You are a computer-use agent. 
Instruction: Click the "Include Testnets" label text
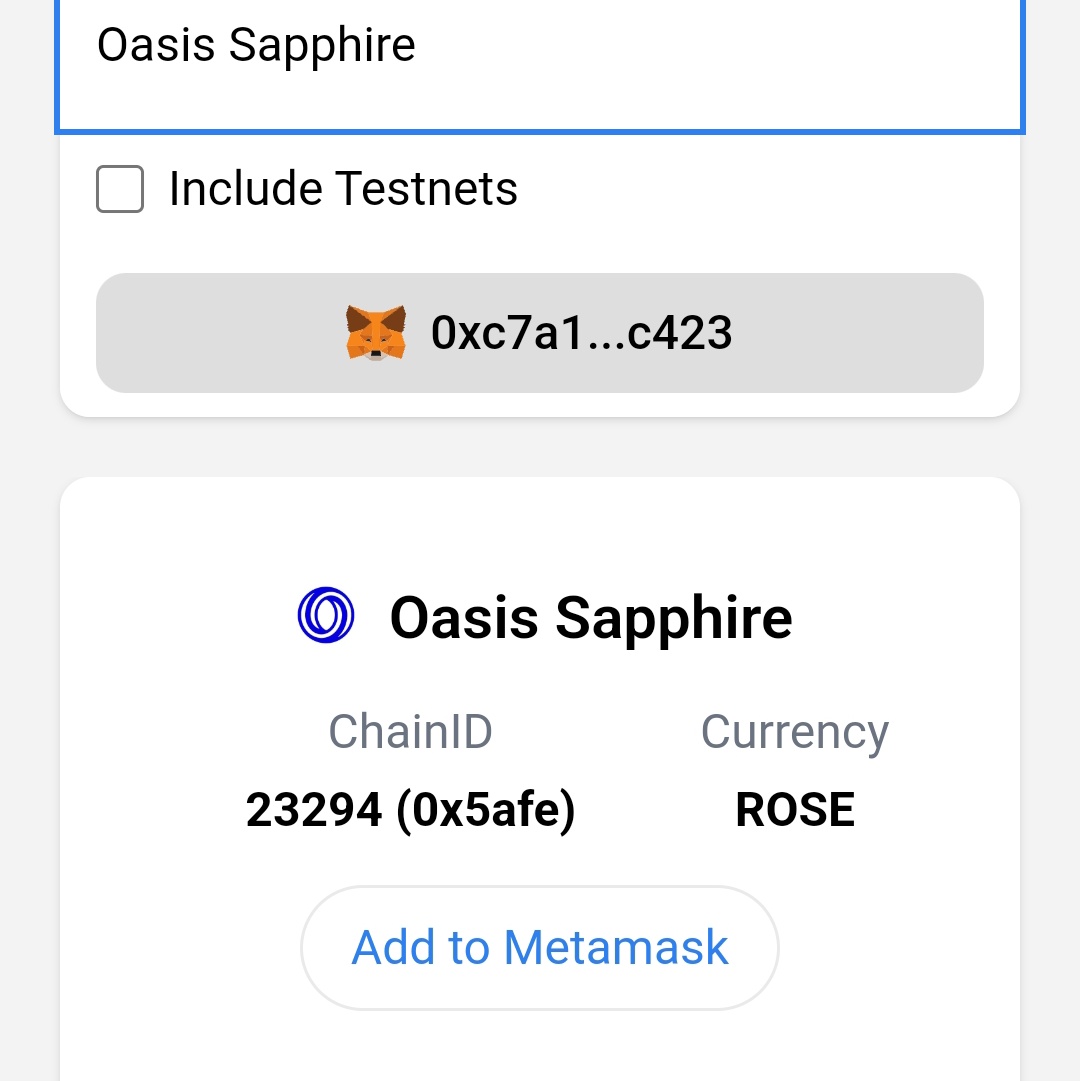coord(343,189)
